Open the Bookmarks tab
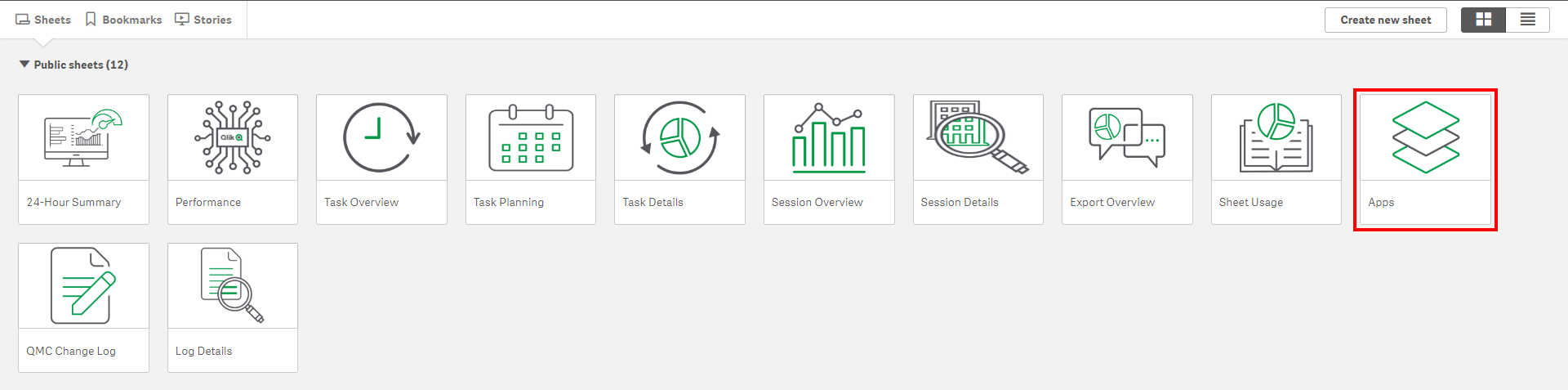 [123, 20]
